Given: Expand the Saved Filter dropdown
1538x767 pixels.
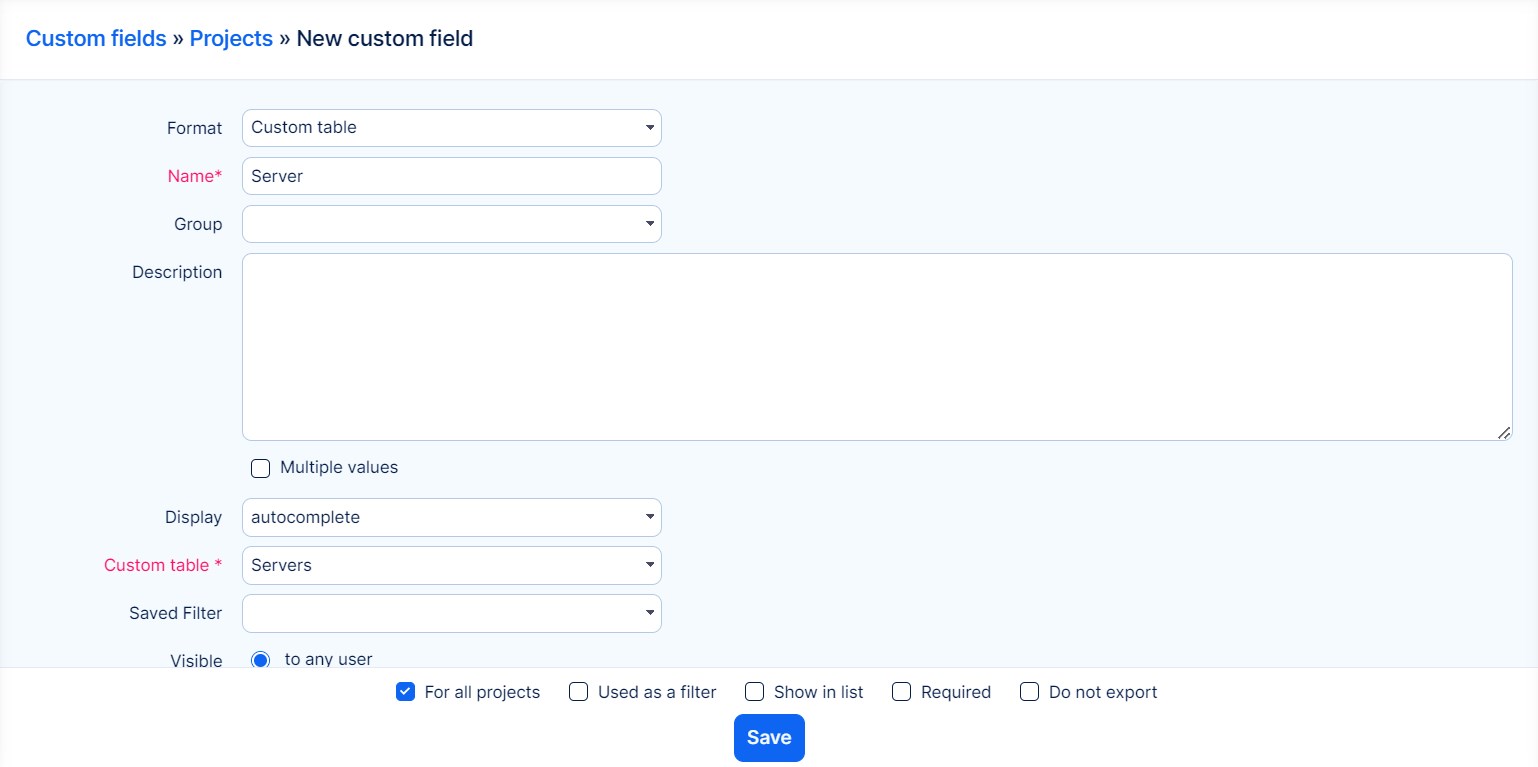Looking at the screenshot, I should tap(451, 614).
